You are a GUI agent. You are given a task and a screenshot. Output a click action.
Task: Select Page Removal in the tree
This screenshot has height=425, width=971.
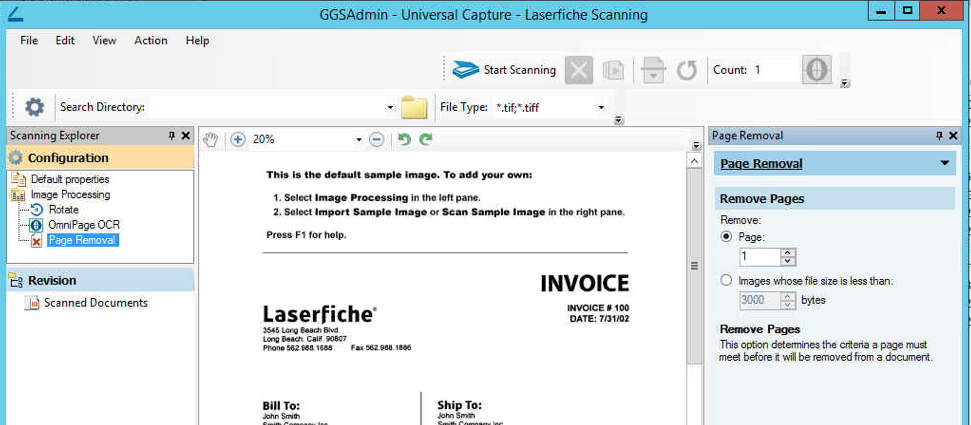[x=82, y=240]
